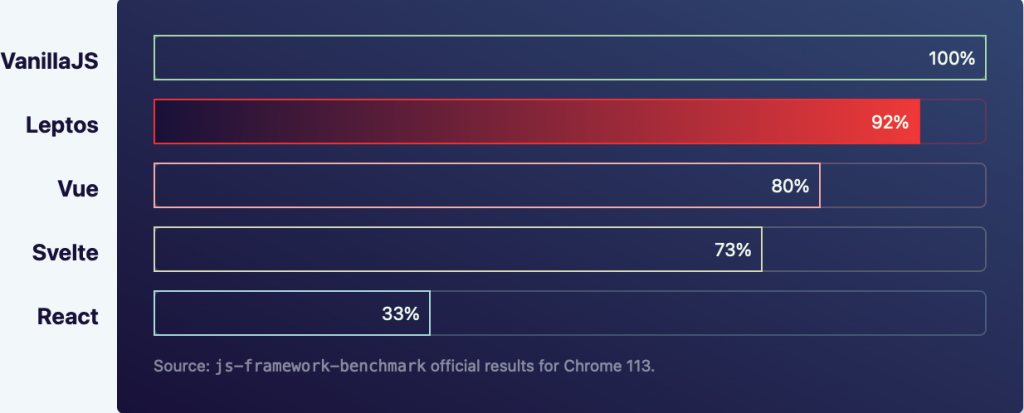Click the VanillaJS label
1024x413 pixels.
click(x=50, y=61)
